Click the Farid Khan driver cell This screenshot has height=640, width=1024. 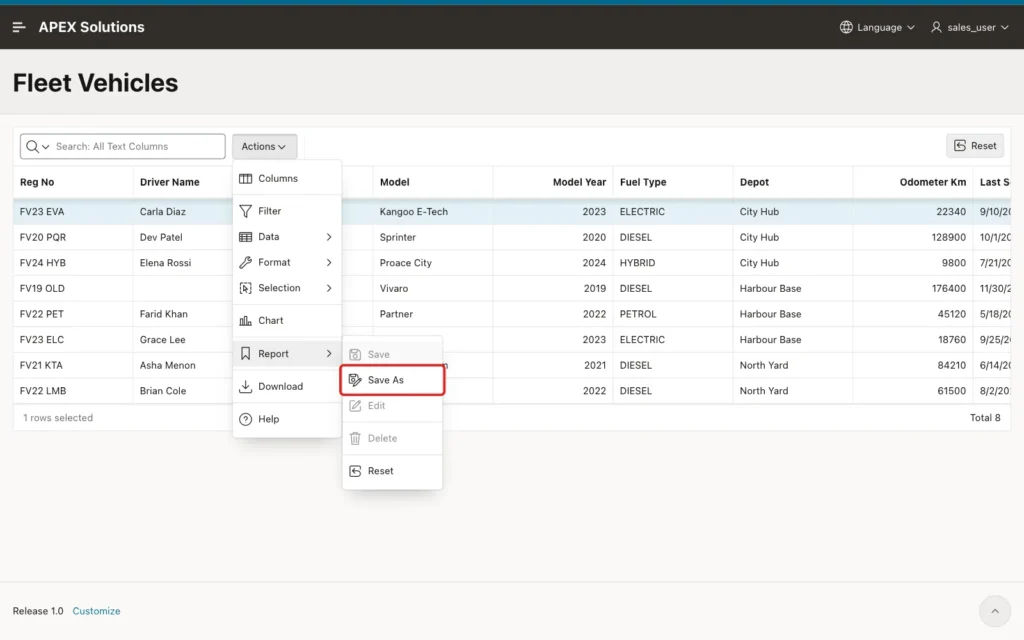(183, 313)
